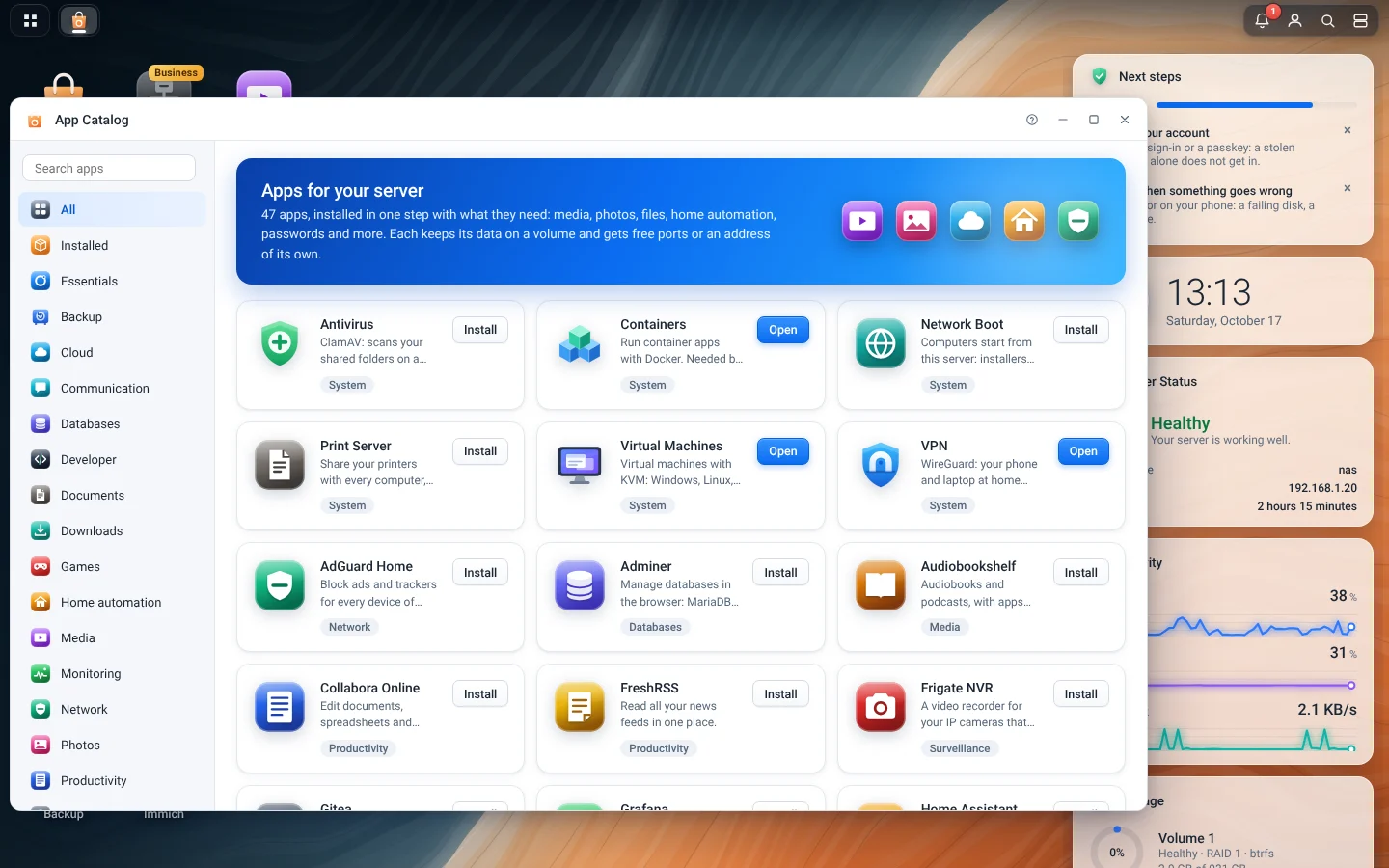Click the Adminer database app icon
Screen dimensions: 1389x868
coord(580,585)
